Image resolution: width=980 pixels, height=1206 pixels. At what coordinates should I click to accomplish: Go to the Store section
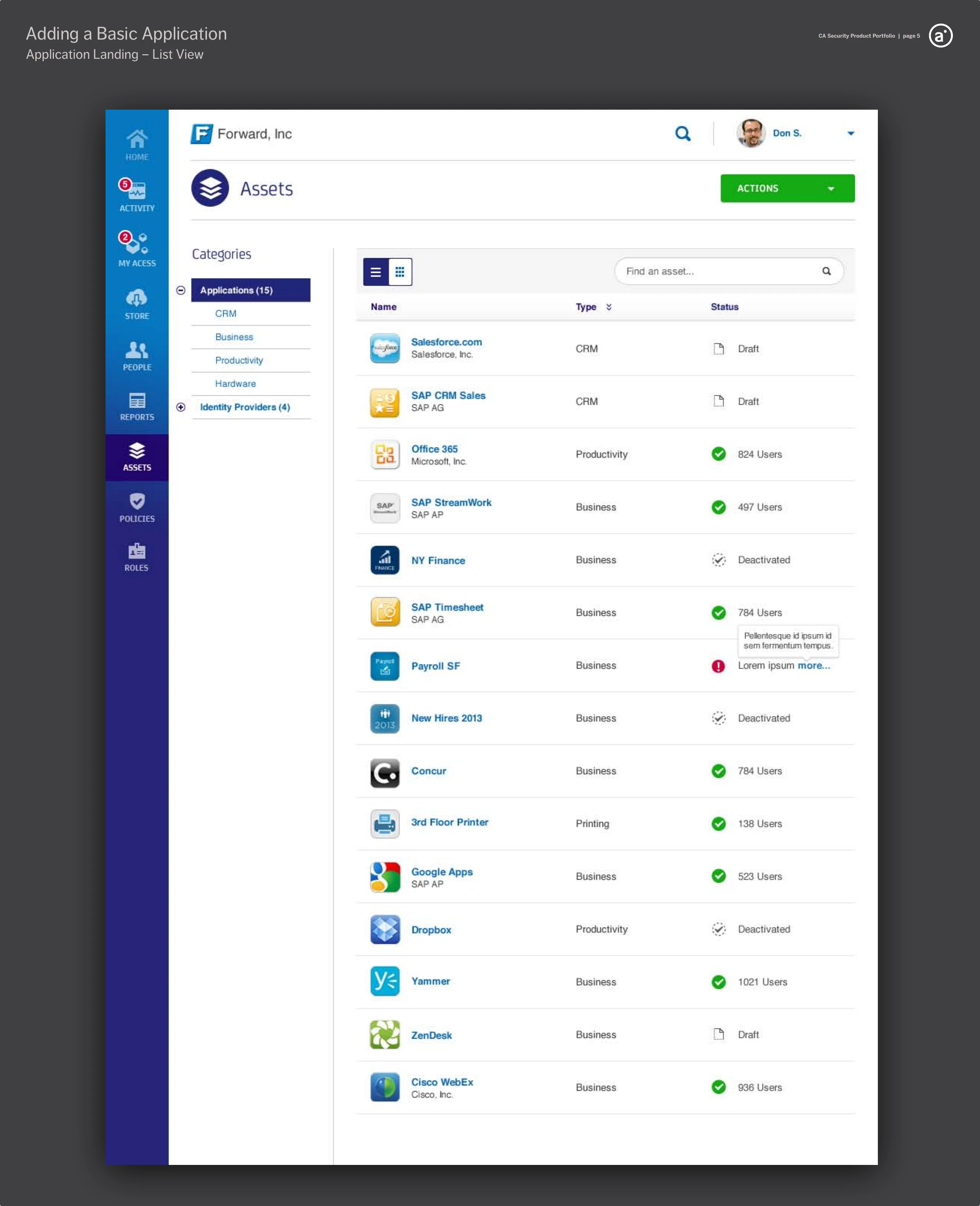(136, 304)
